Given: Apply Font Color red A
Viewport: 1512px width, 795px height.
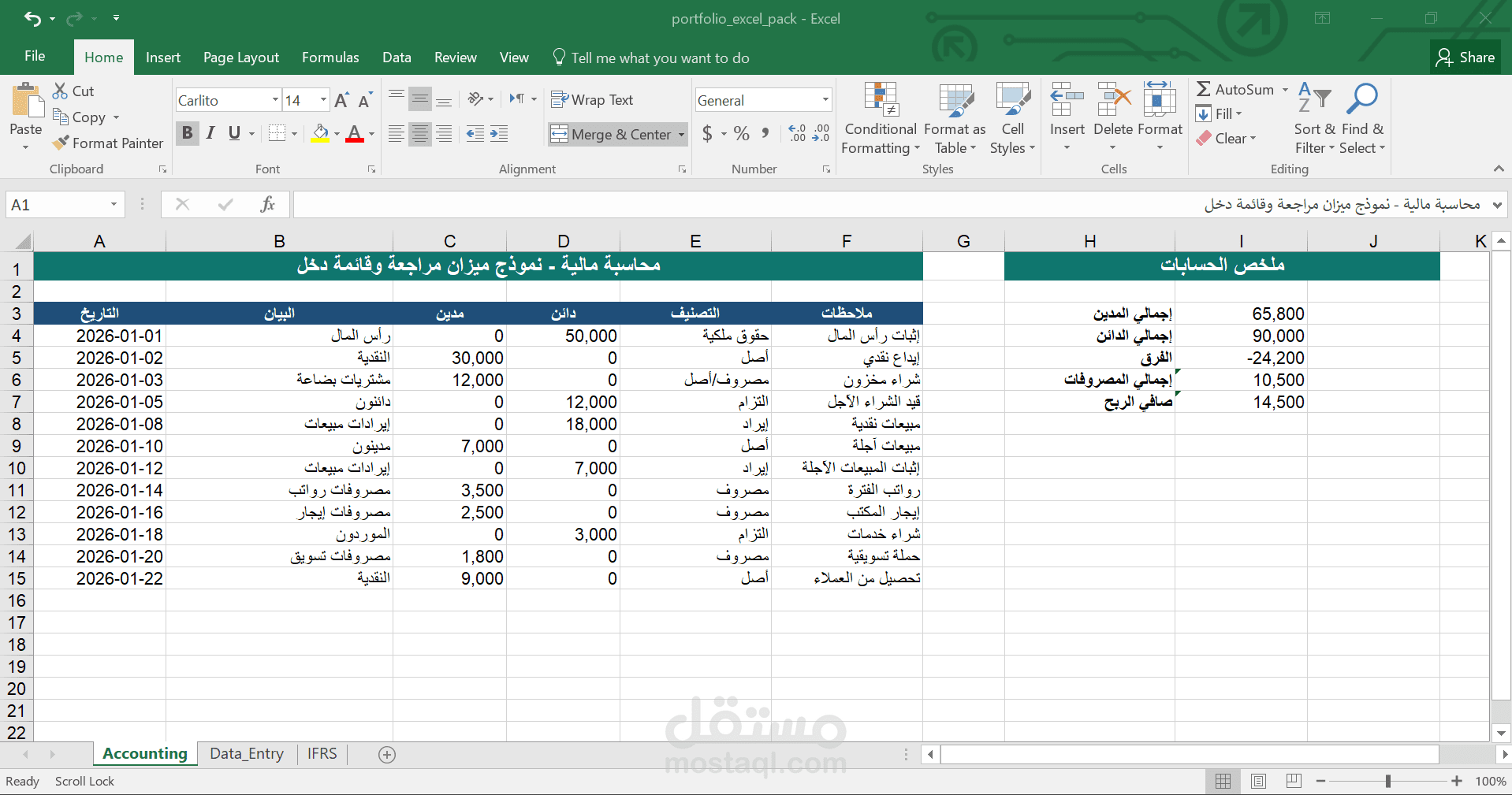Looking at the screenshot, I should click(x=355, y=133).
